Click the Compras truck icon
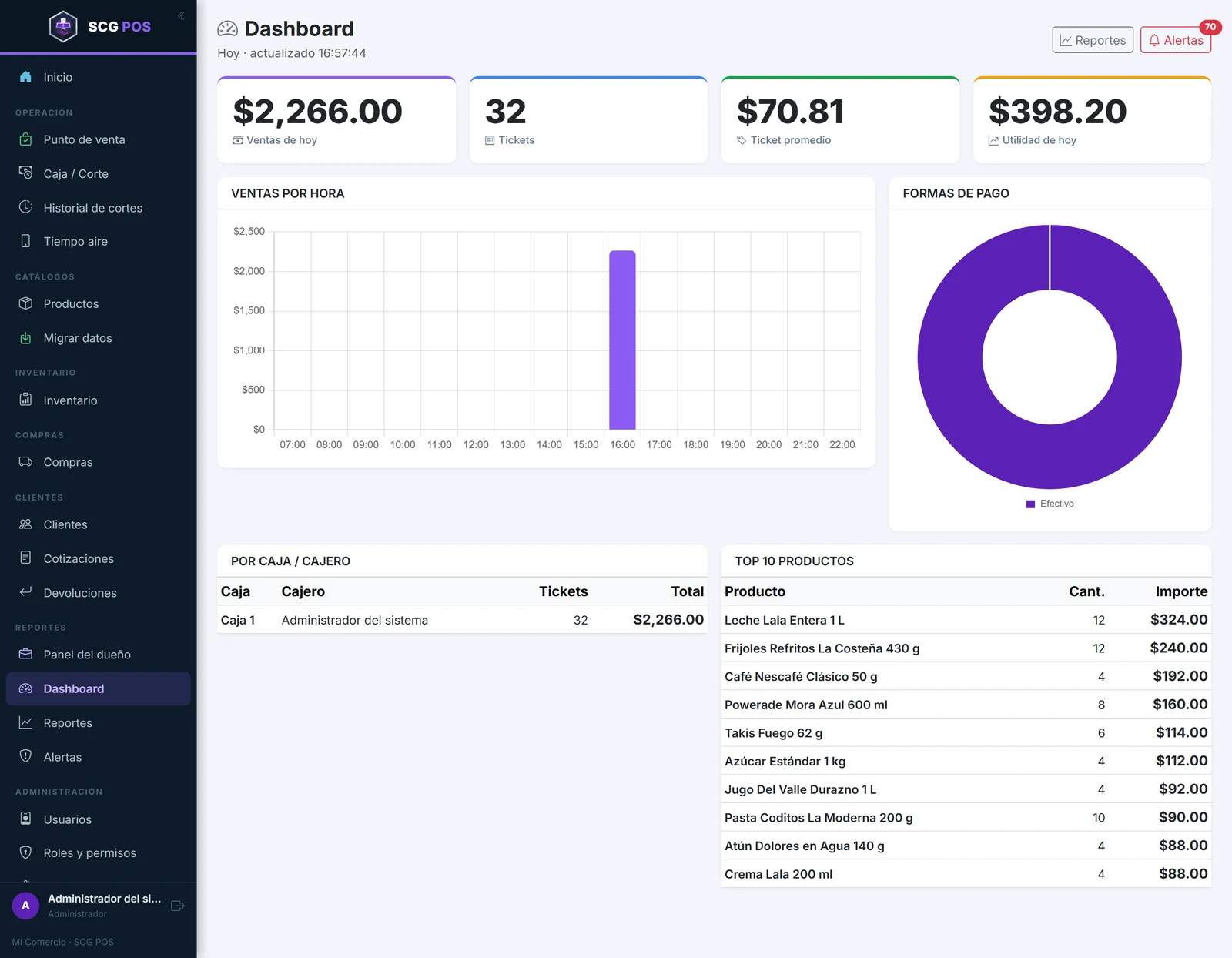This screenshot has height=958, width=1232. tap(25, 462)
